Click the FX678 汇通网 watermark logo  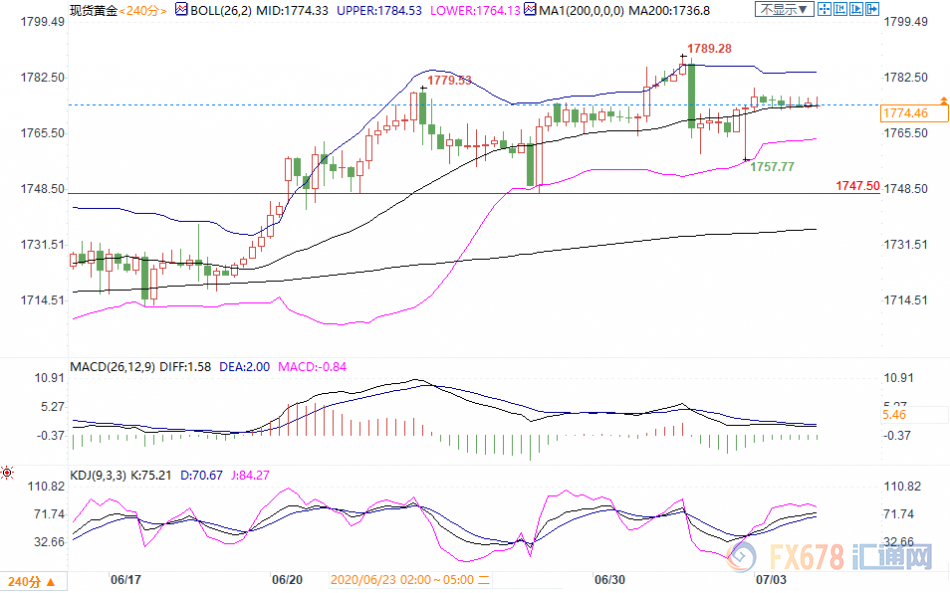(859, 556)
